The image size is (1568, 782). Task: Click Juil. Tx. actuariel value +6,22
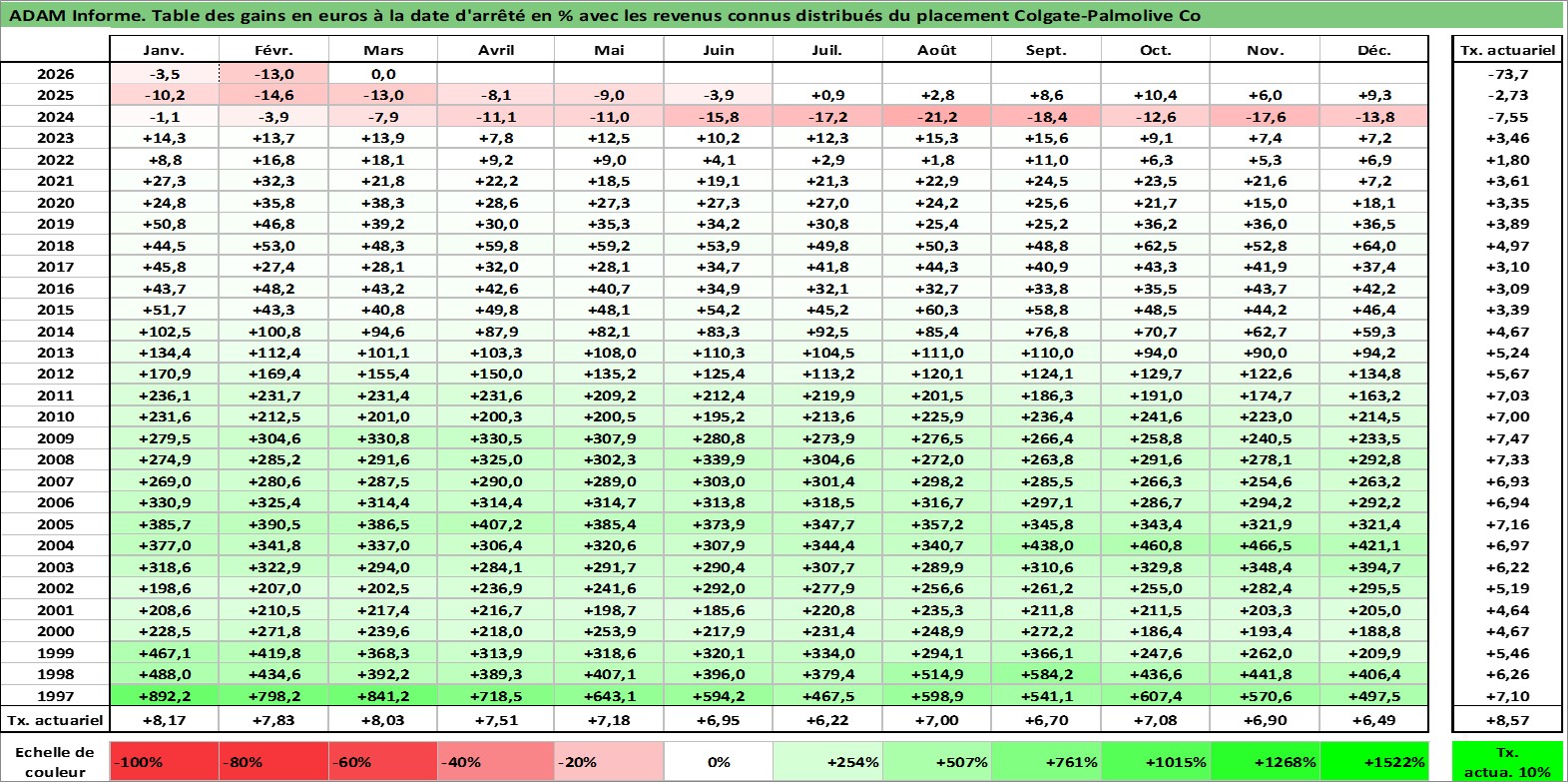pyautogui.click(x=827, y=720)
